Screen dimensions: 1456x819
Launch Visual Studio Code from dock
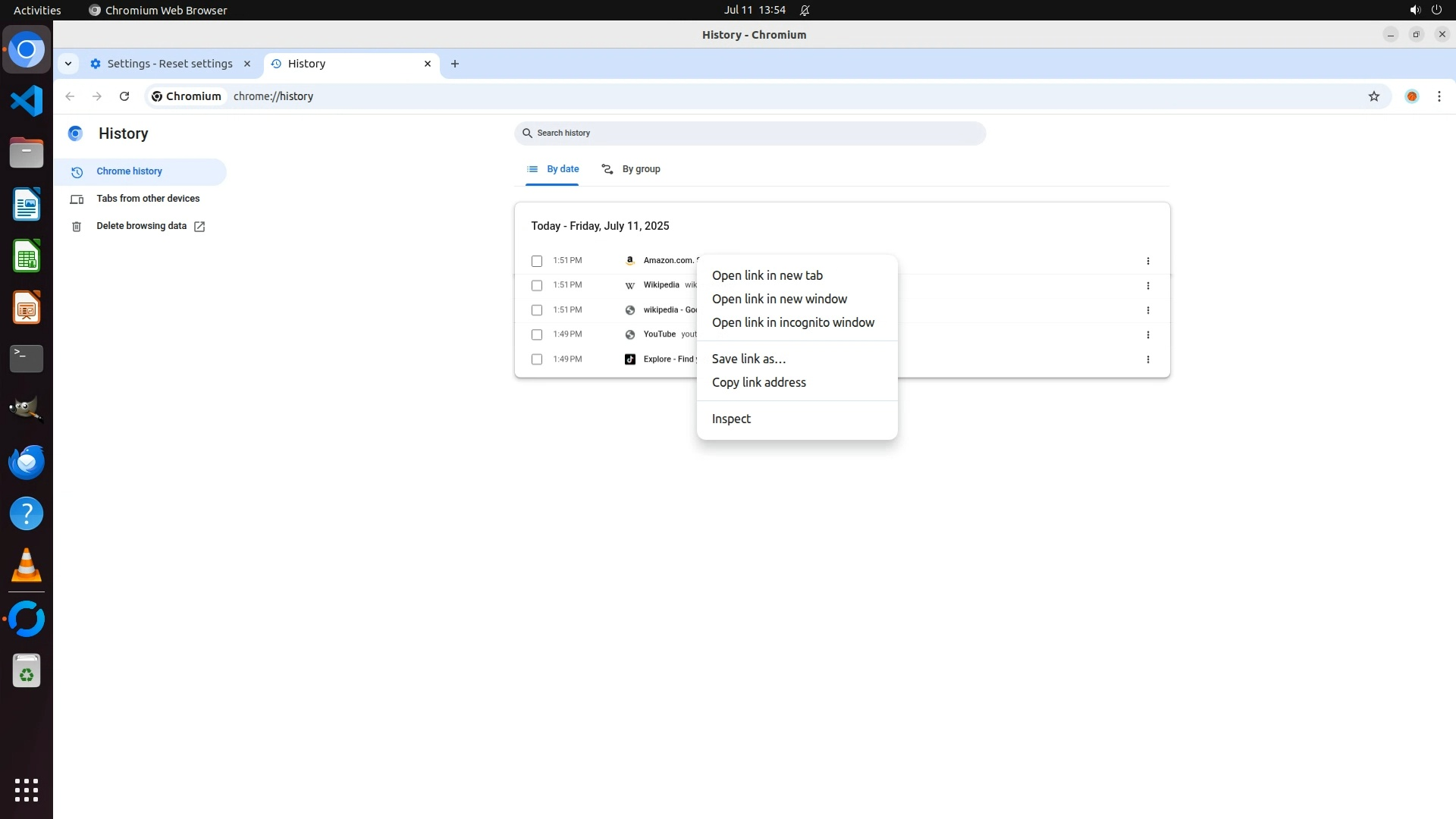pyautogui.click(x=27, y=101)
